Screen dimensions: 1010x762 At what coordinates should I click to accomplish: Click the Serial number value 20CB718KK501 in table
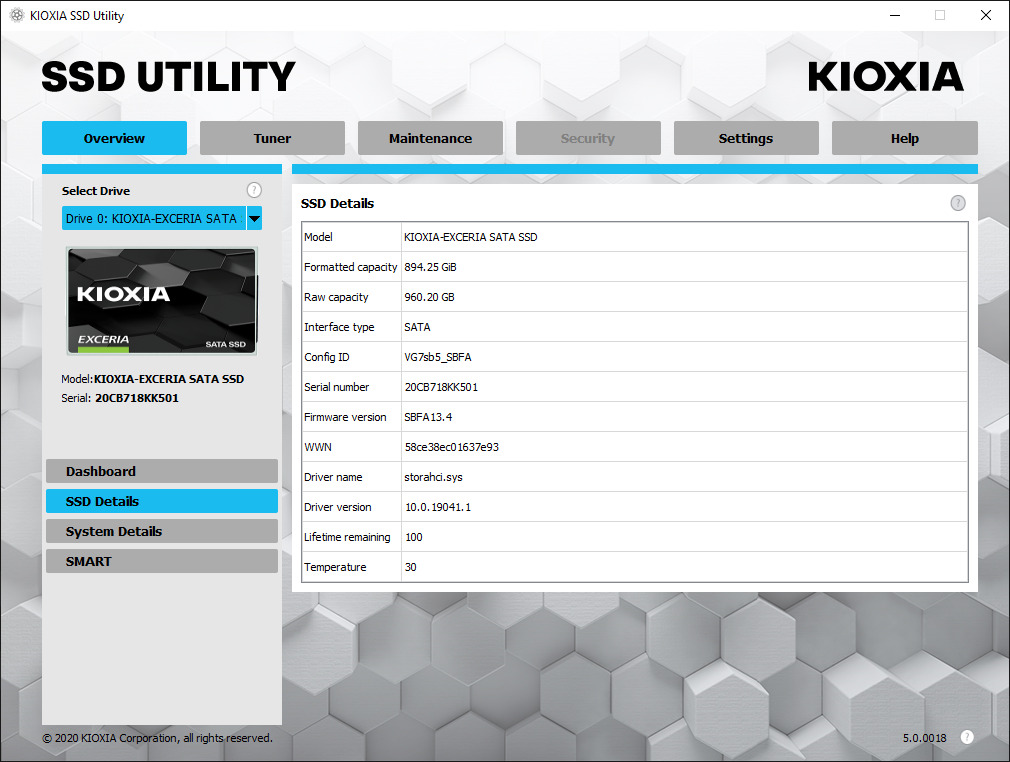(441, 387)
